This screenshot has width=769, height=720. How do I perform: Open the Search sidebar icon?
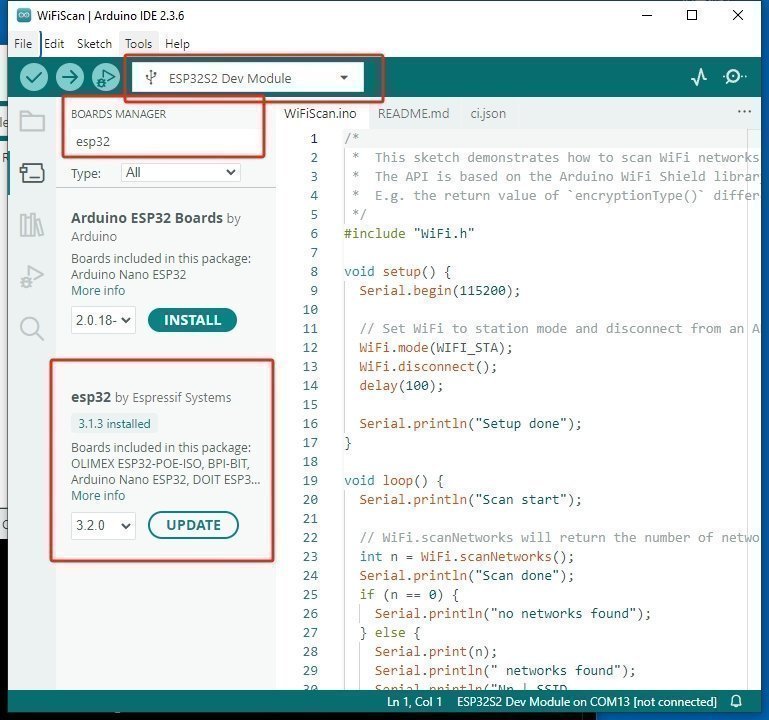point(32,329)
